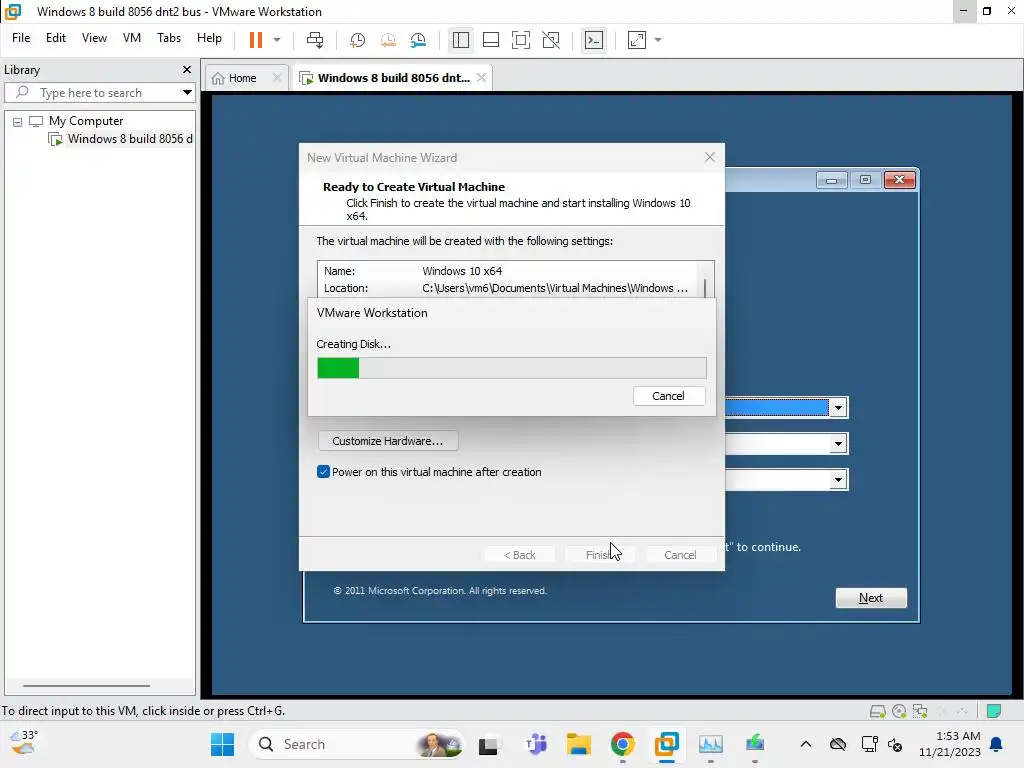Image resolution: width=1024 pixels, height=768 pixels.
Task: Open the View menu
Action: click(94, 38)
